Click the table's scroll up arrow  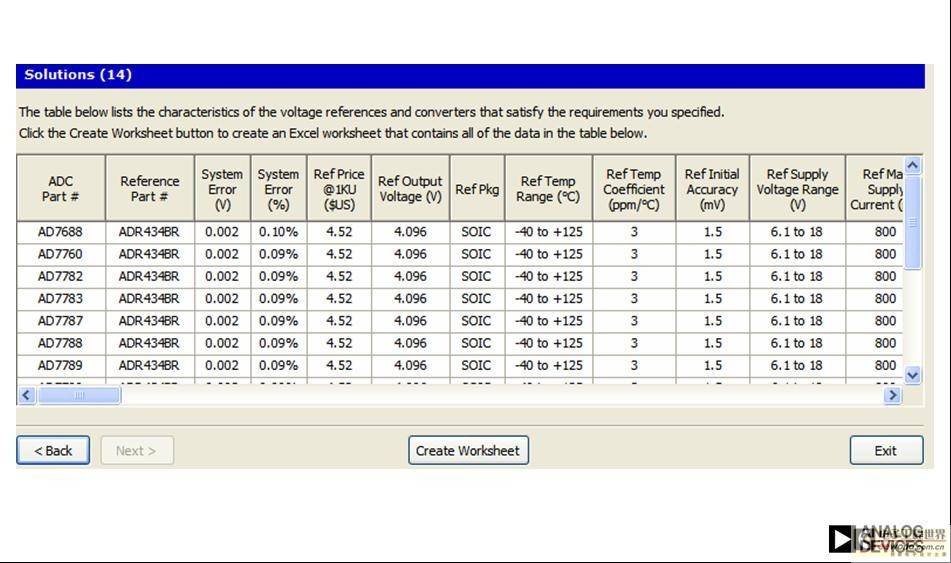(913, 165)
